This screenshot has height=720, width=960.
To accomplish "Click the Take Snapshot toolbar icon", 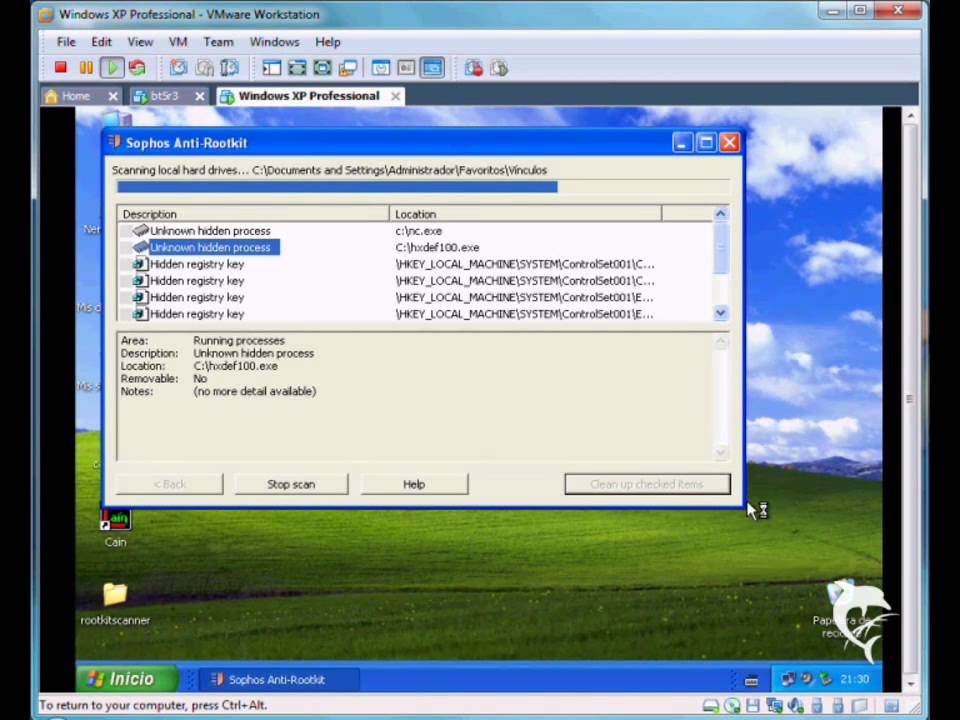I will 178,67.
